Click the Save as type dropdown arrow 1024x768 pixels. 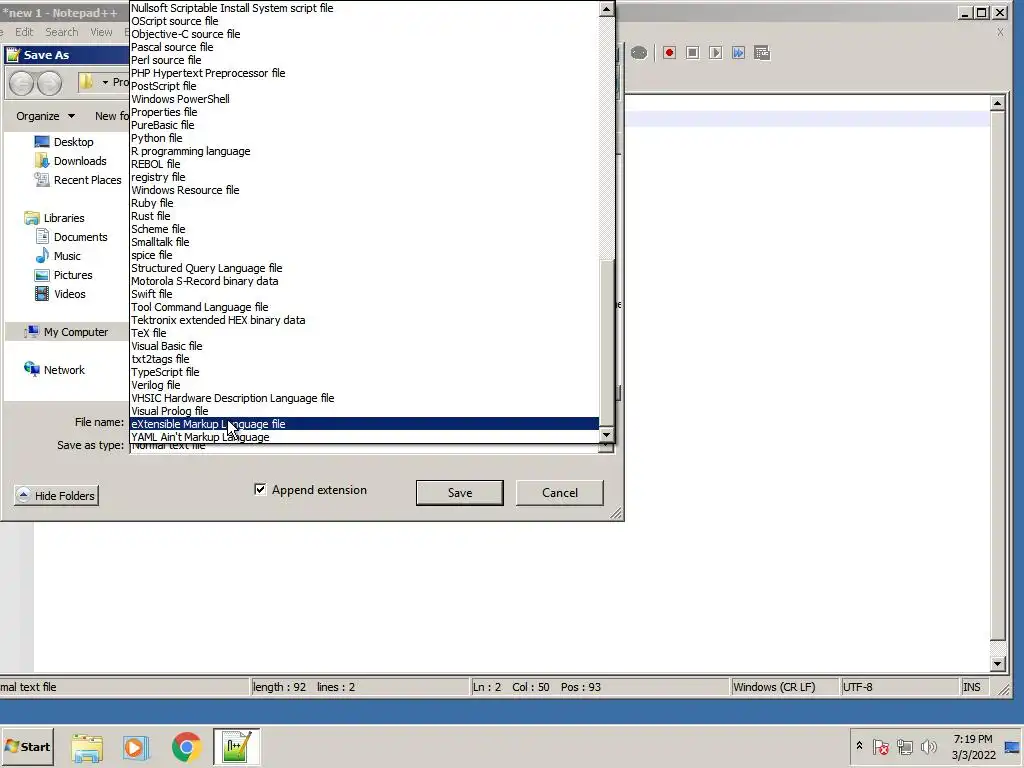[606, 447]
